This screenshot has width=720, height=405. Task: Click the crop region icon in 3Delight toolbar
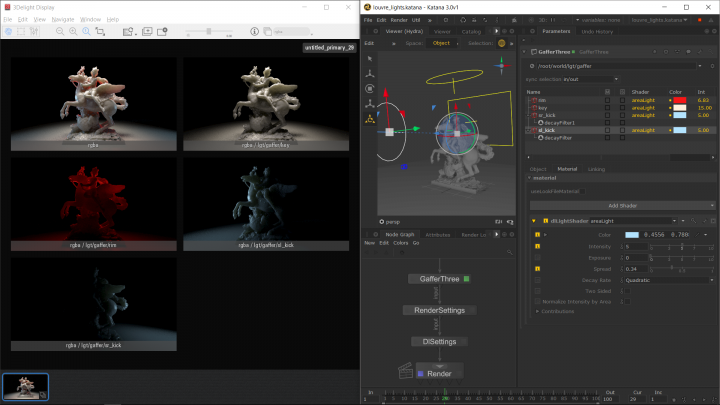pos(100,32)
